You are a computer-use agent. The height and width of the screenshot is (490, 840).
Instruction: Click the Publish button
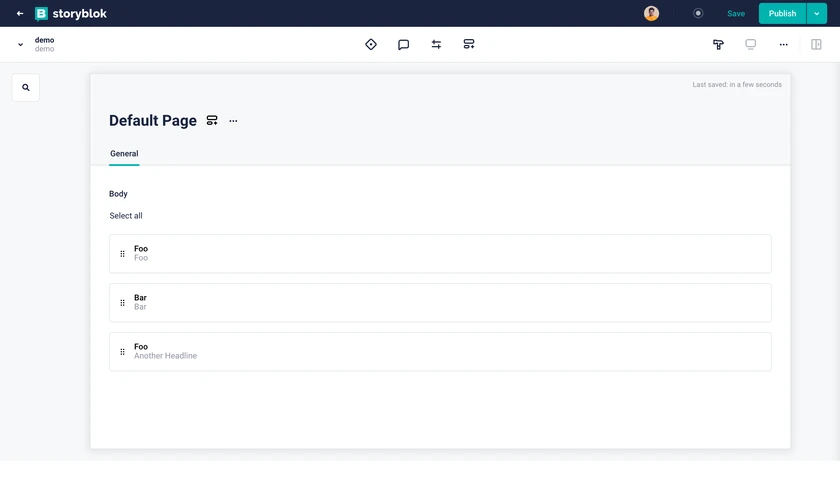[782, 14]
